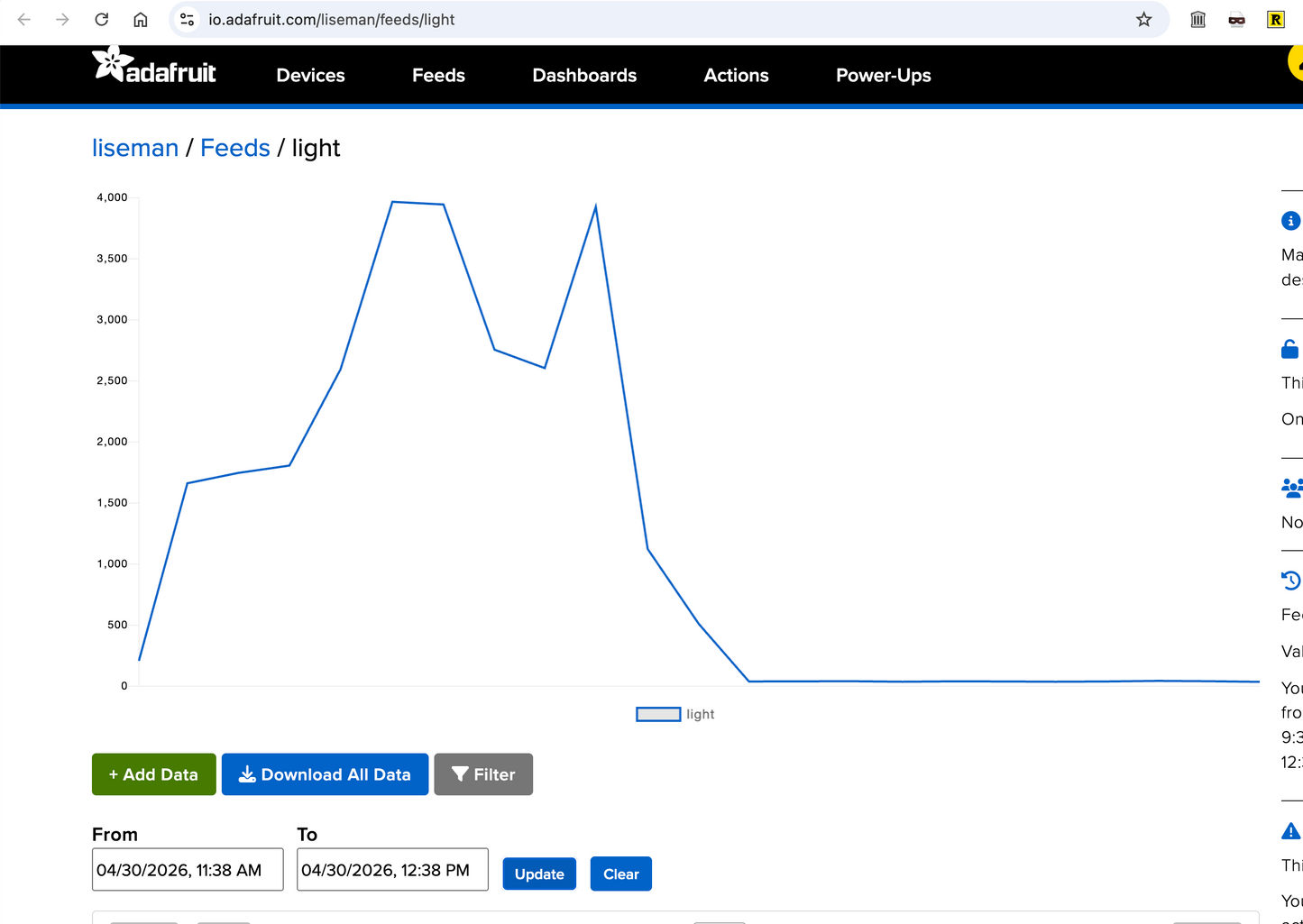Click the Adafruit logo
The height and width of the screenshot is (924, 1303).
154,65
